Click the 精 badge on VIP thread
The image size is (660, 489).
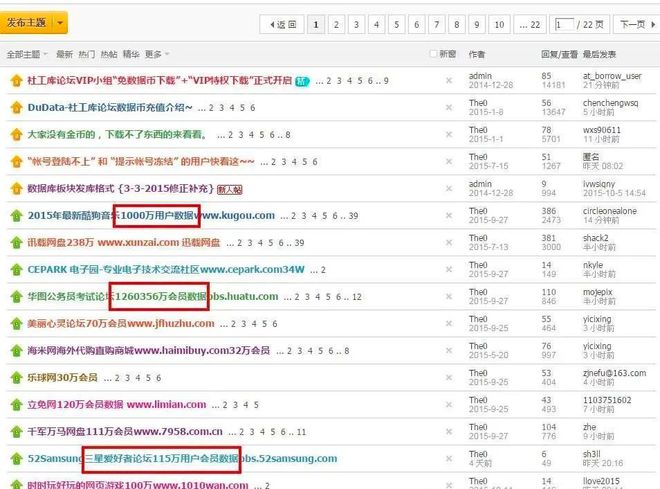tap(302, 81)
